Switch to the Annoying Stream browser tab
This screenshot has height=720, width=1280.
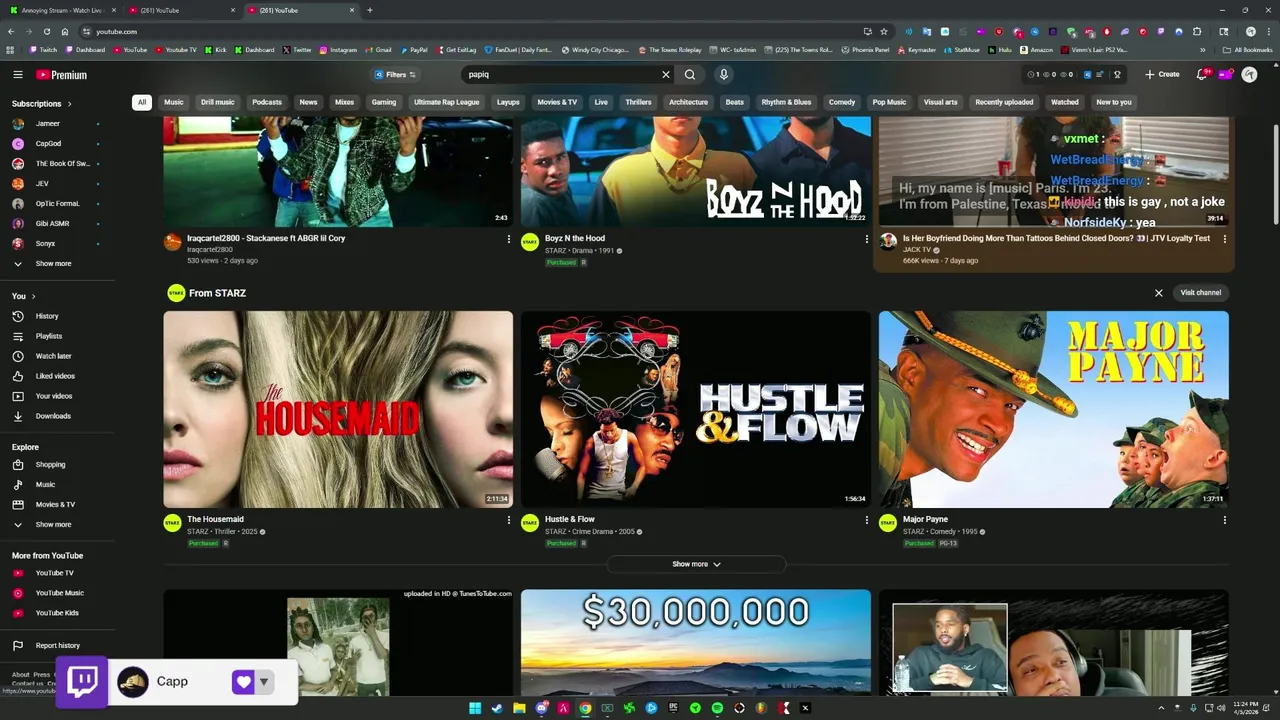tap(62, 10)
